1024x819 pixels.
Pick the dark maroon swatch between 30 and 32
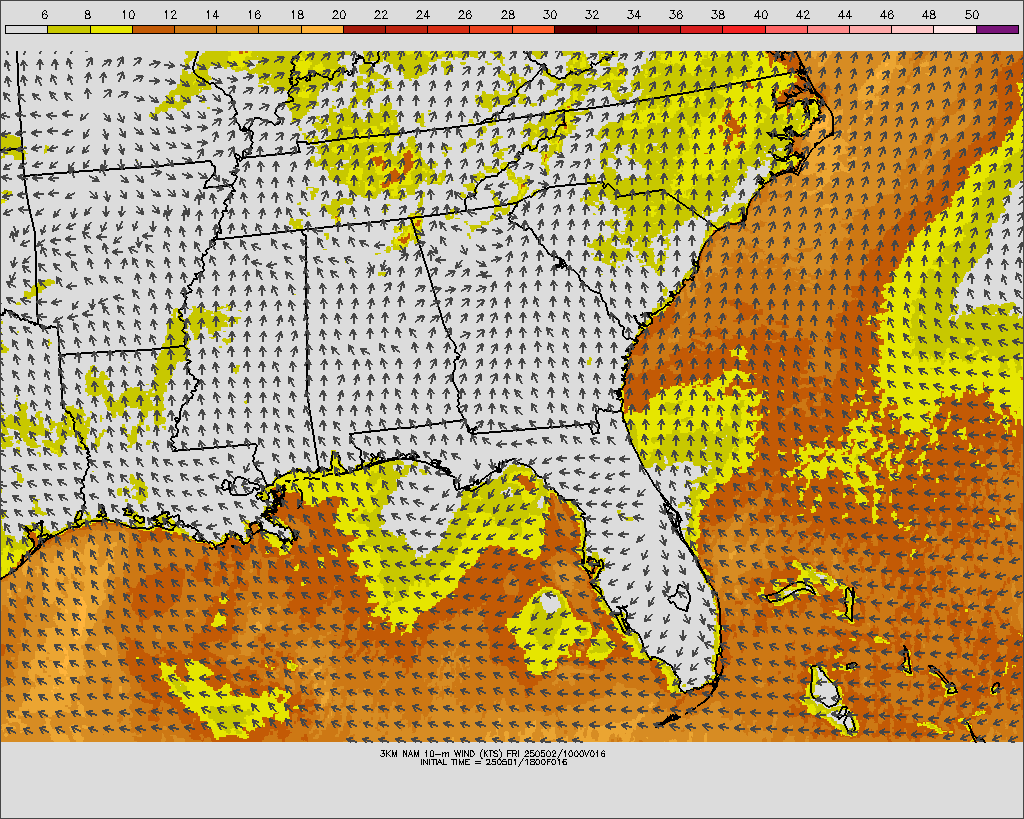click(x=575, y=29)
